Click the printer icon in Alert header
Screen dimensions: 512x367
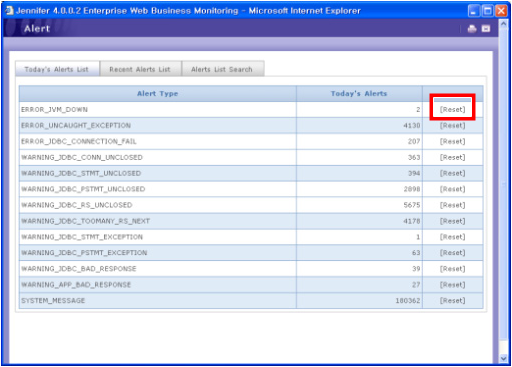coord(472,29)
